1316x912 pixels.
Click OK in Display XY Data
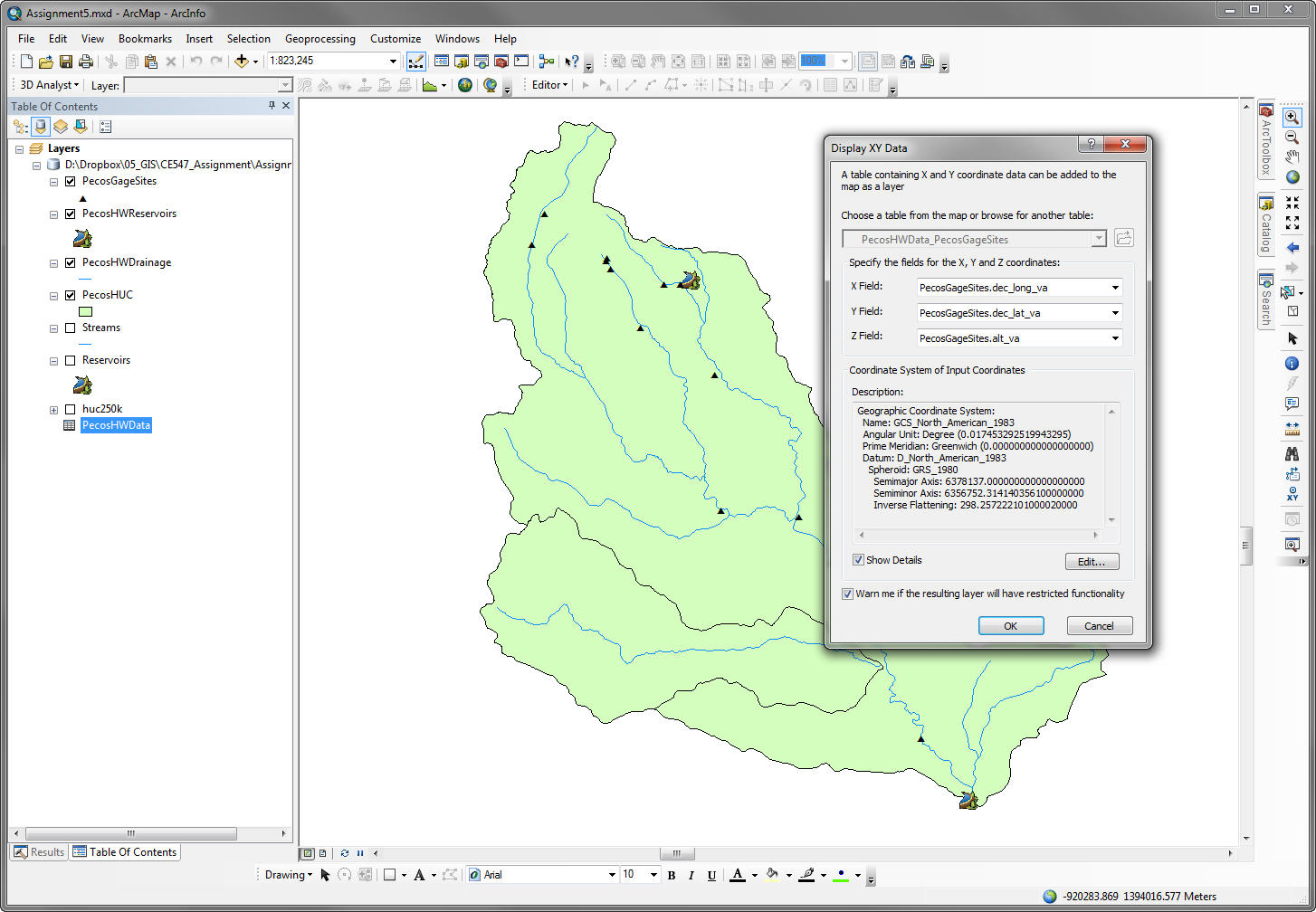[x=1011, y=626]
